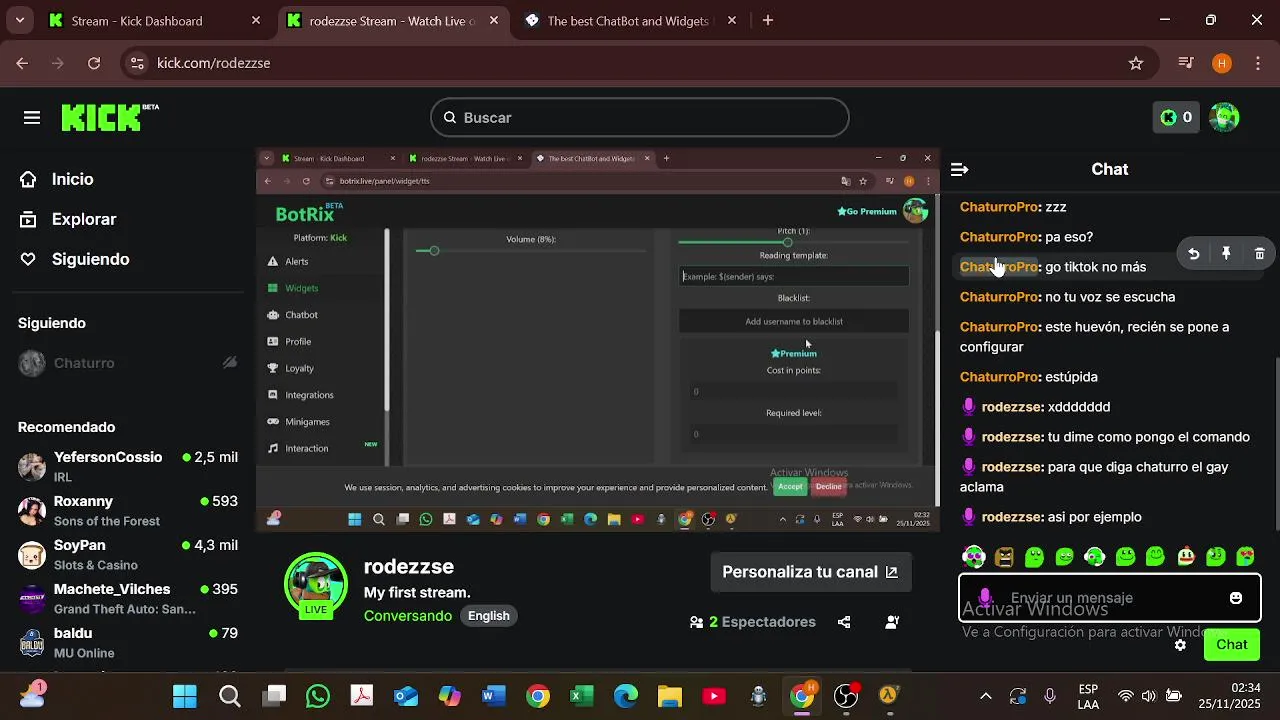1280x720 pixels.
Task: Go back in browser history
Action: [22, 63]
